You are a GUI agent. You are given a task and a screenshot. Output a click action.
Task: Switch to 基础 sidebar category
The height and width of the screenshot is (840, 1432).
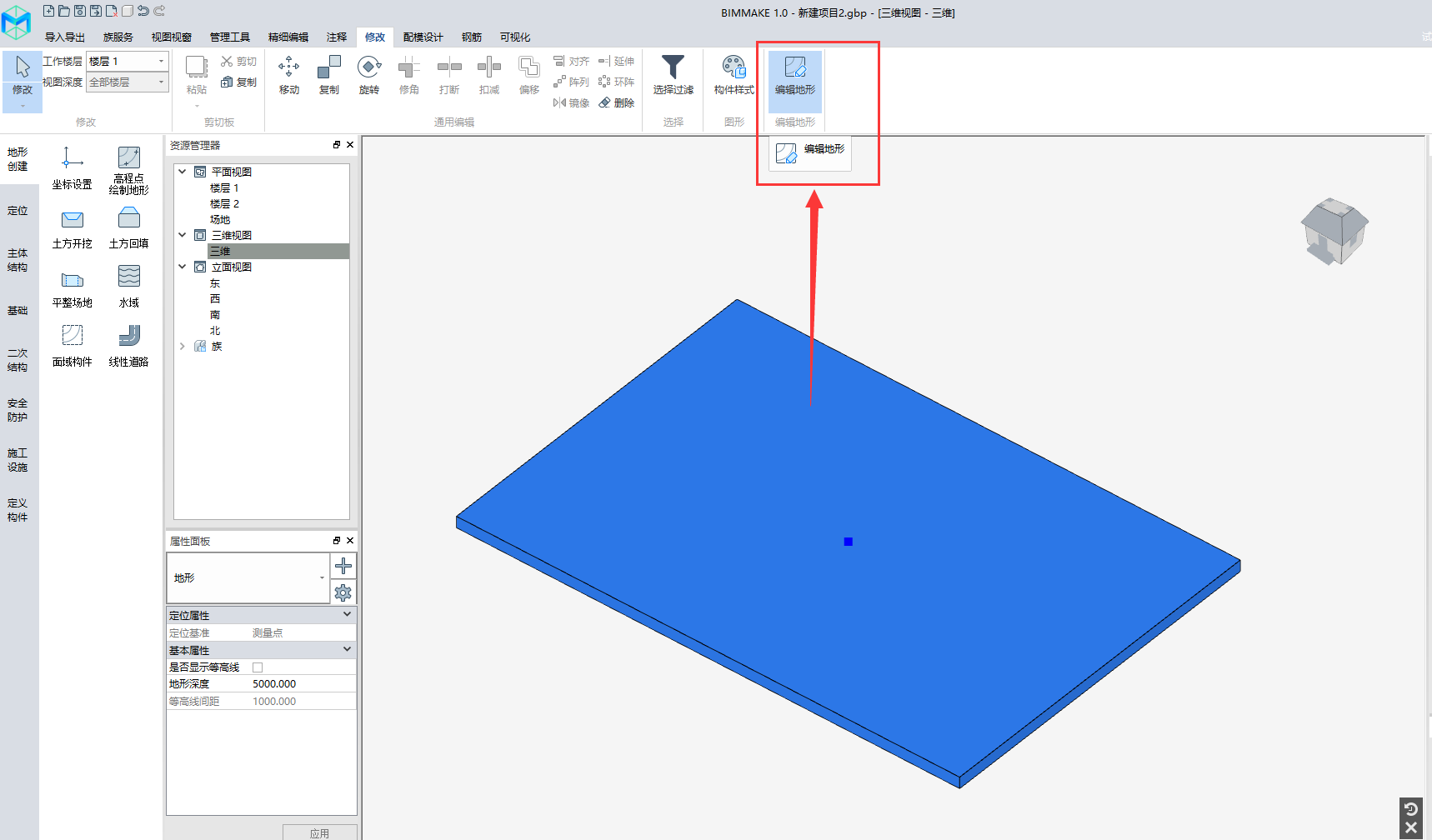point(18,311)
